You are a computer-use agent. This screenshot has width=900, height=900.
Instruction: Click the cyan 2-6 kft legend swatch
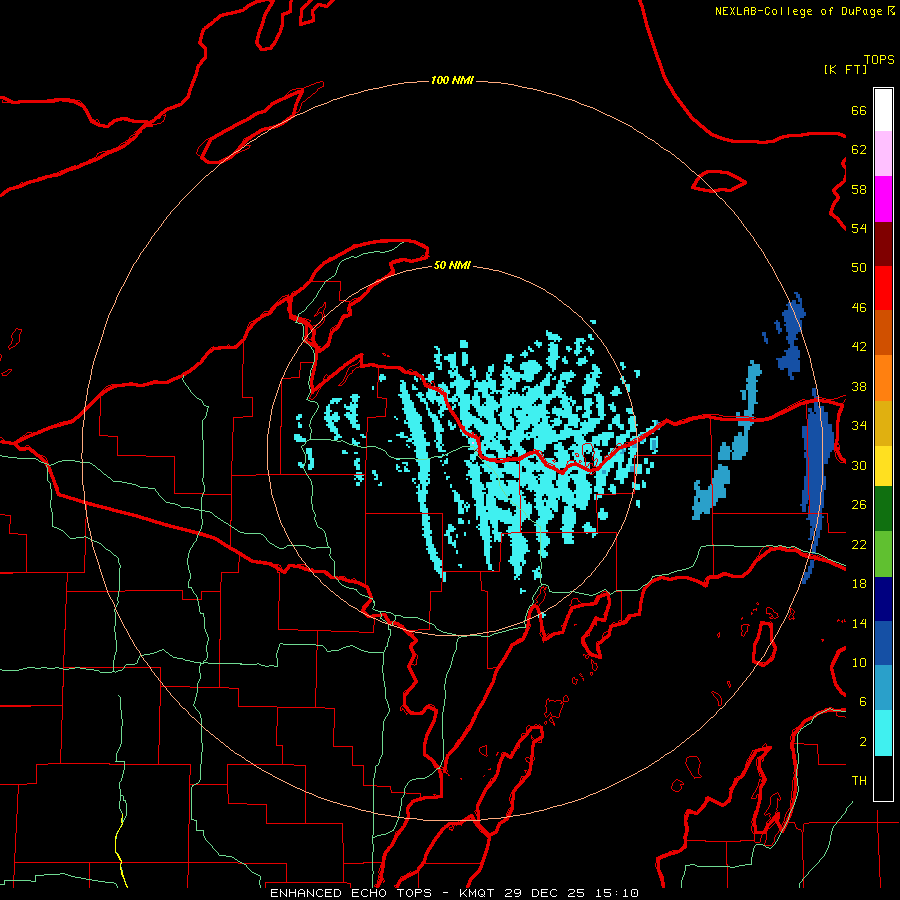coord(883,733)
